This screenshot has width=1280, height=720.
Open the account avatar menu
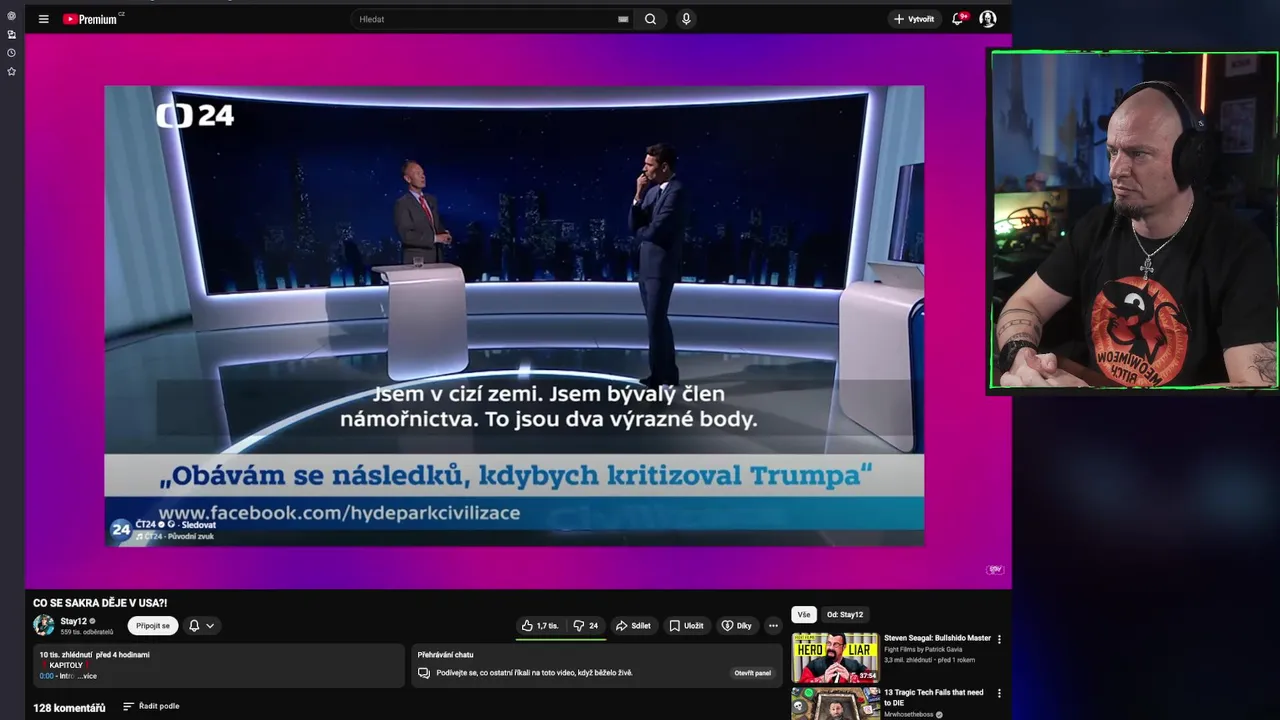pos(988,19)
